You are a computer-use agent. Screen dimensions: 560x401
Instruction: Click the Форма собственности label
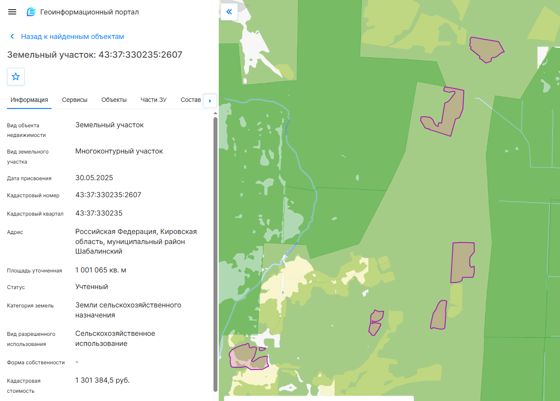(36, 362)
